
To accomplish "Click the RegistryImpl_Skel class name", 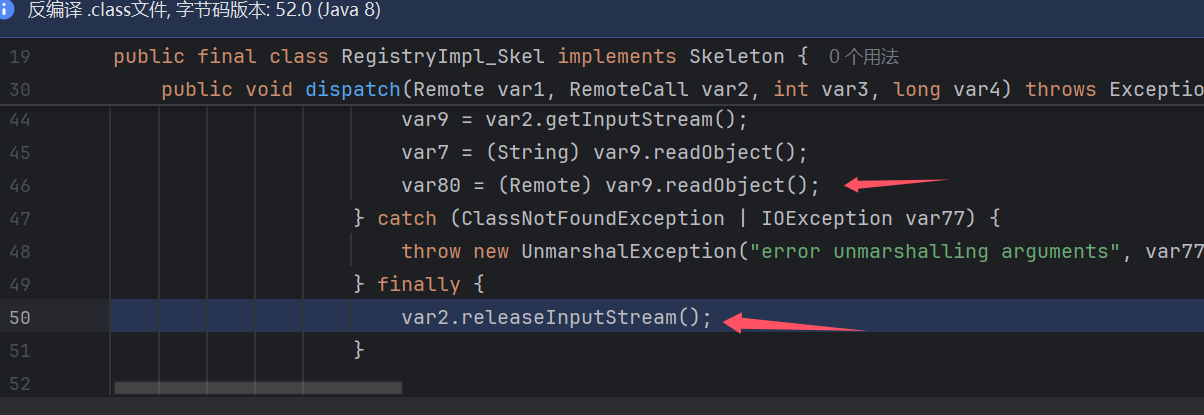I will pos(444,57).
